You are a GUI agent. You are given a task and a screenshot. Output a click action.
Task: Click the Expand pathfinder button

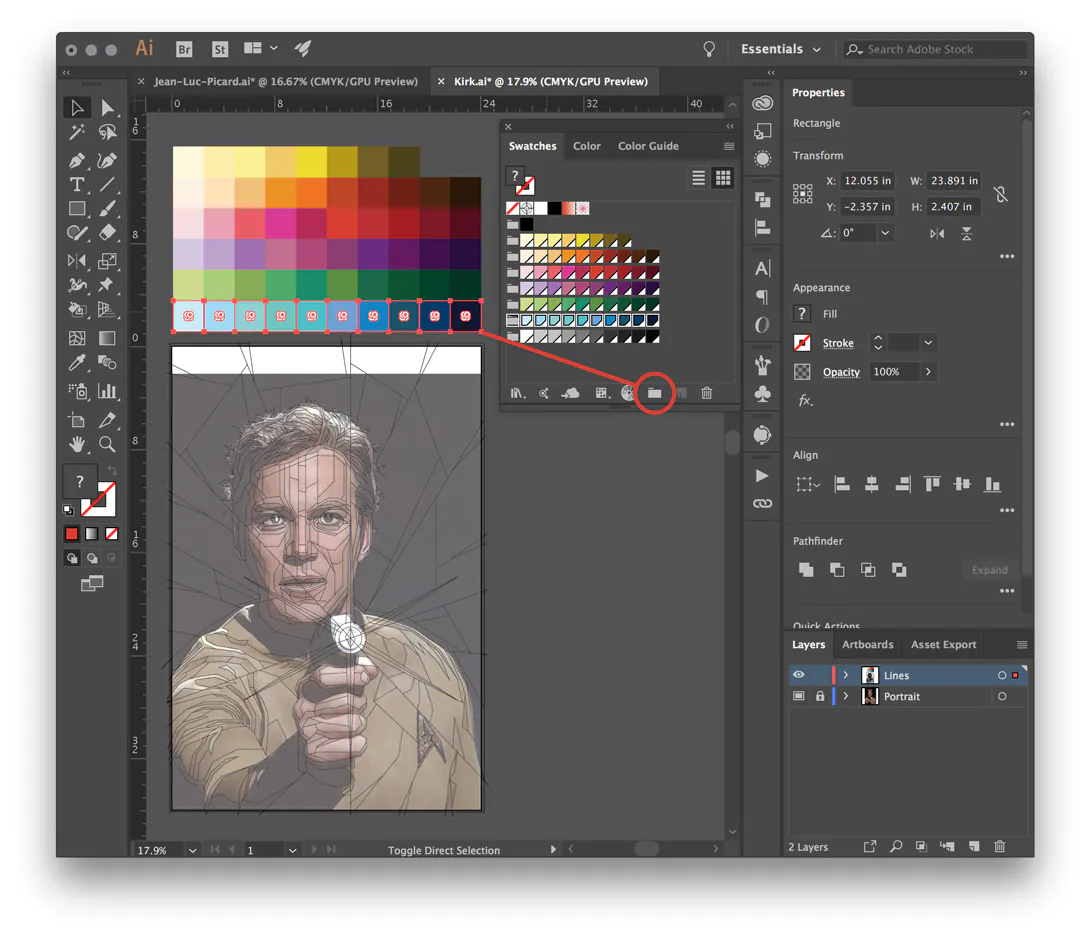[x=989, y=570]
